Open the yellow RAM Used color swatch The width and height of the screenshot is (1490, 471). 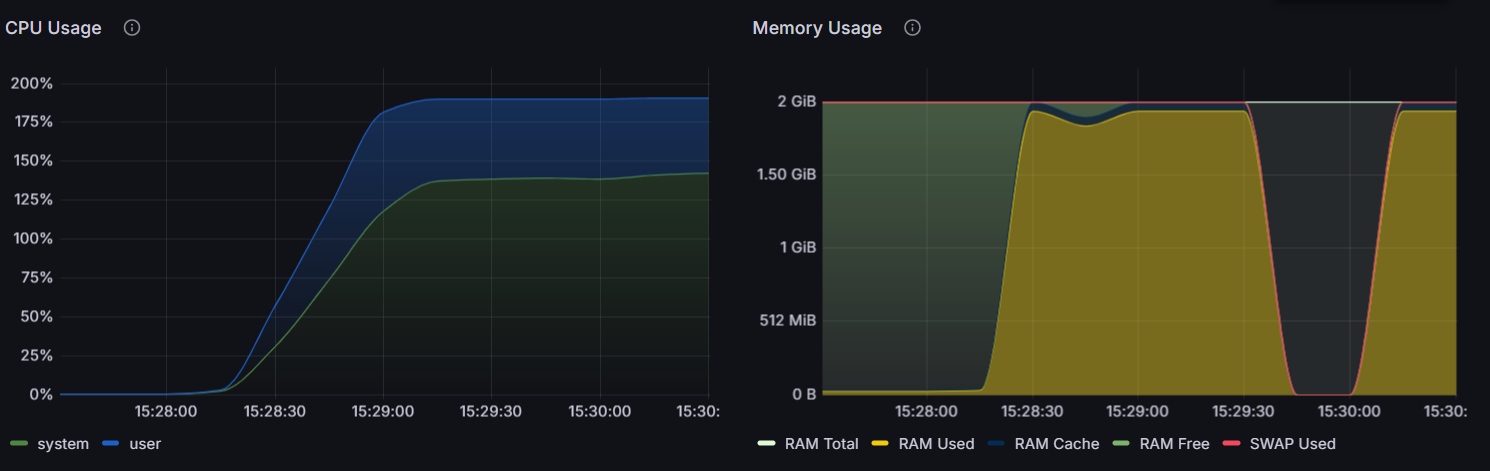881,443
